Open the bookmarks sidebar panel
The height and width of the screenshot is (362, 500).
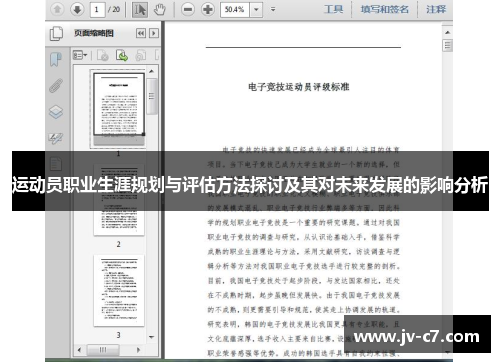pyautogui.click(x=56, y=60)
